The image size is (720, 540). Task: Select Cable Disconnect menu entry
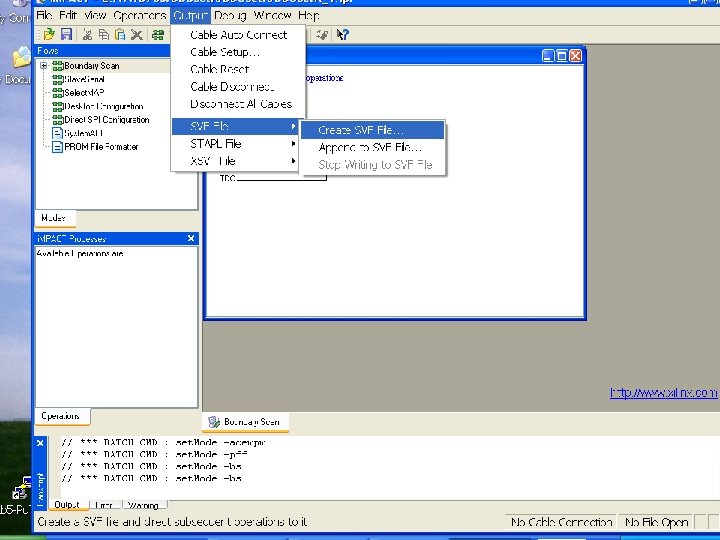click(238, 87)
